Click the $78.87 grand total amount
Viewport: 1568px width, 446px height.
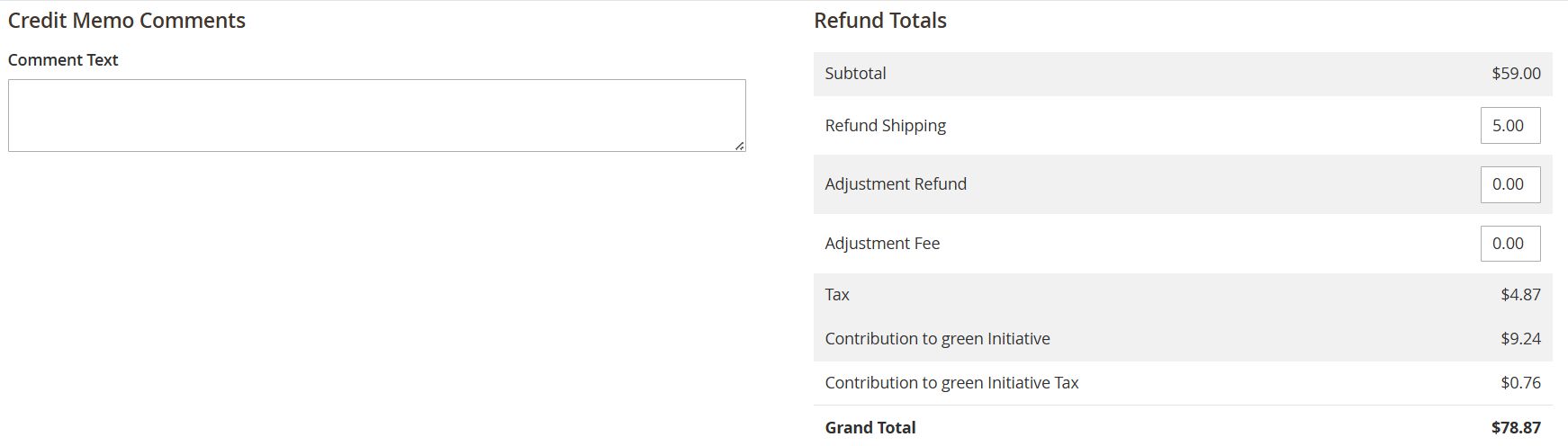(1516, 428)
